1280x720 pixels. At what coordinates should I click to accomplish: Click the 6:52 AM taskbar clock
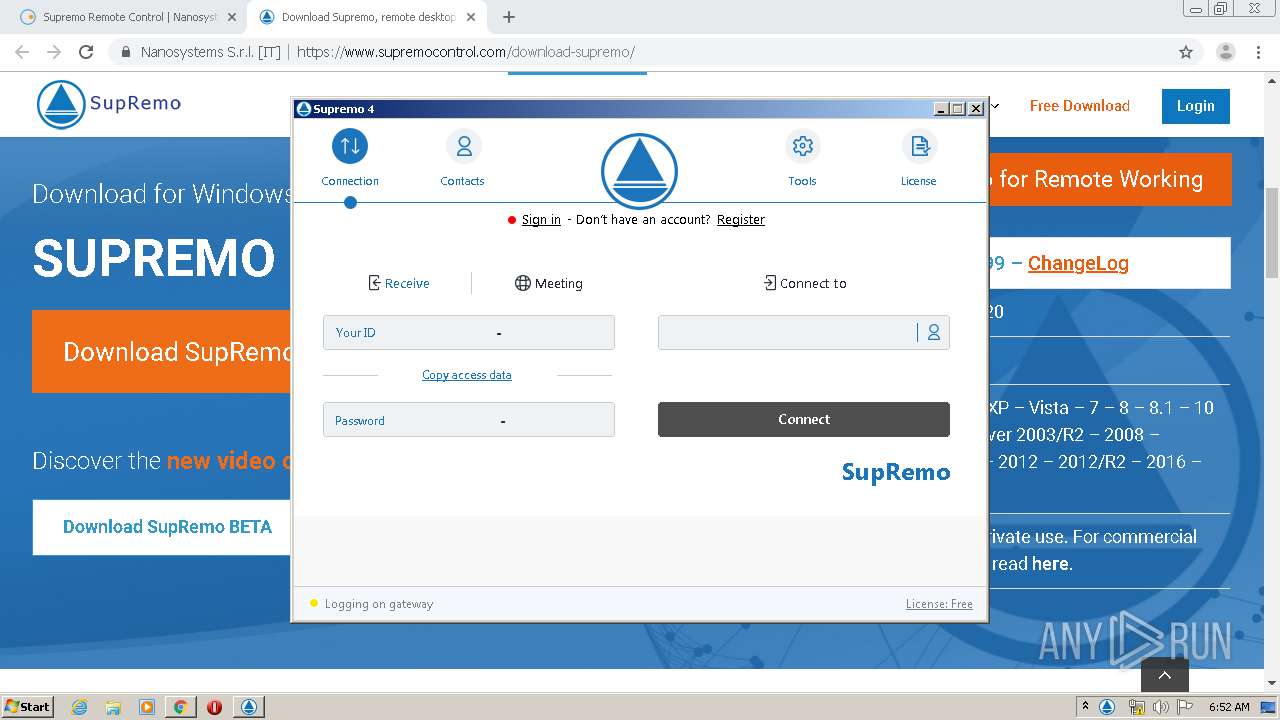point(1229,707)
